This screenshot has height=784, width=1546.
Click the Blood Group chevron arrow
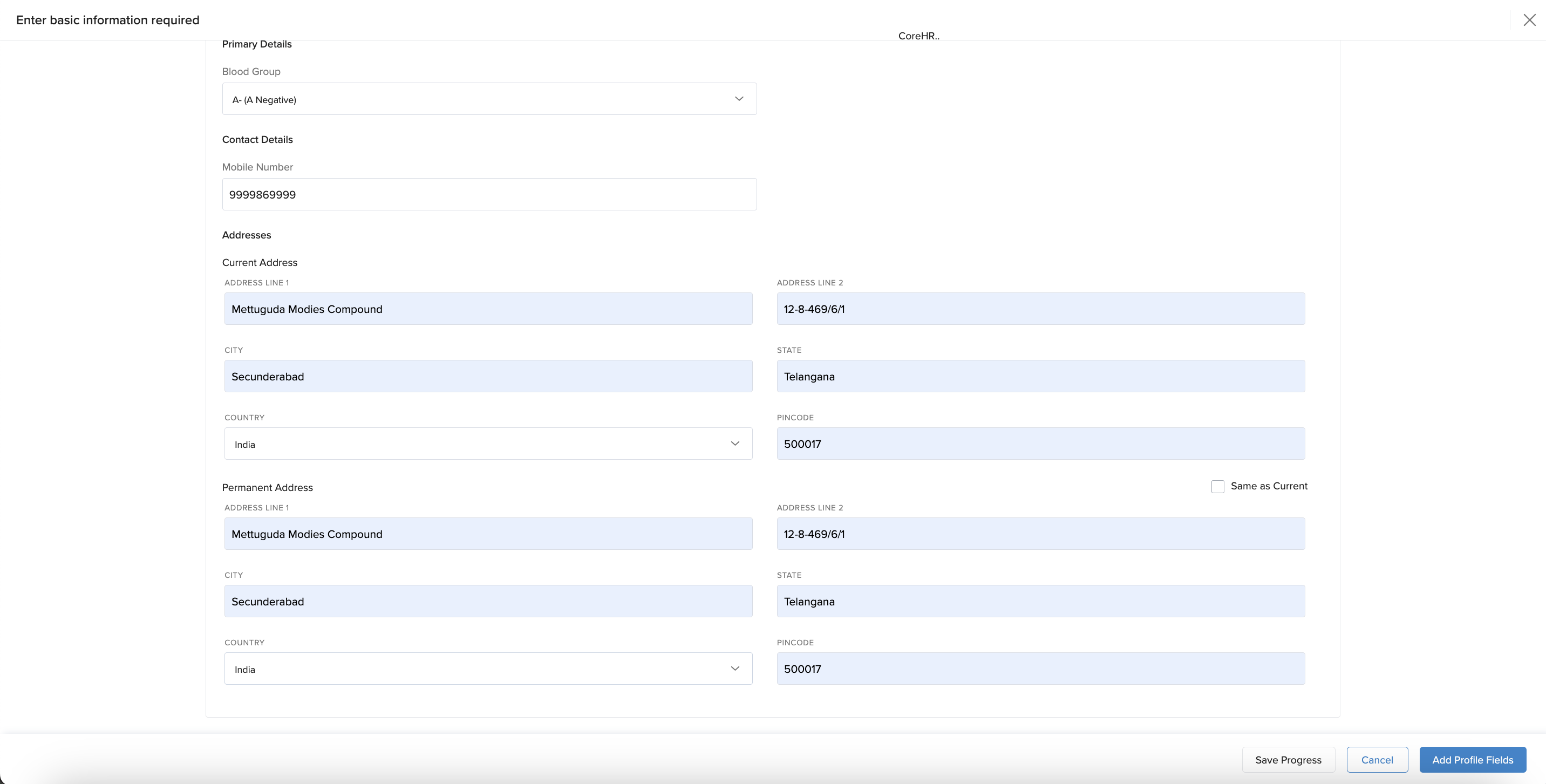(x=739, y=99)
